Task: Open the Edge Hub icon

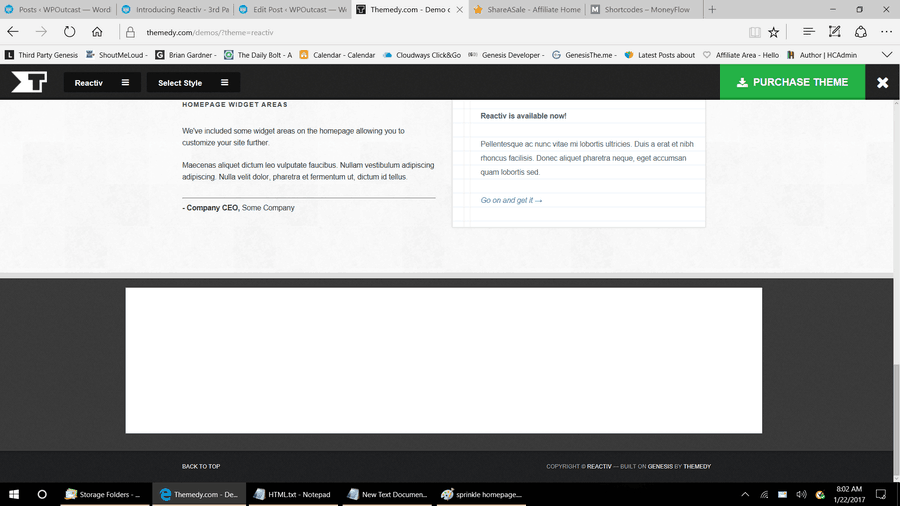Action: (x=808, y=32)
